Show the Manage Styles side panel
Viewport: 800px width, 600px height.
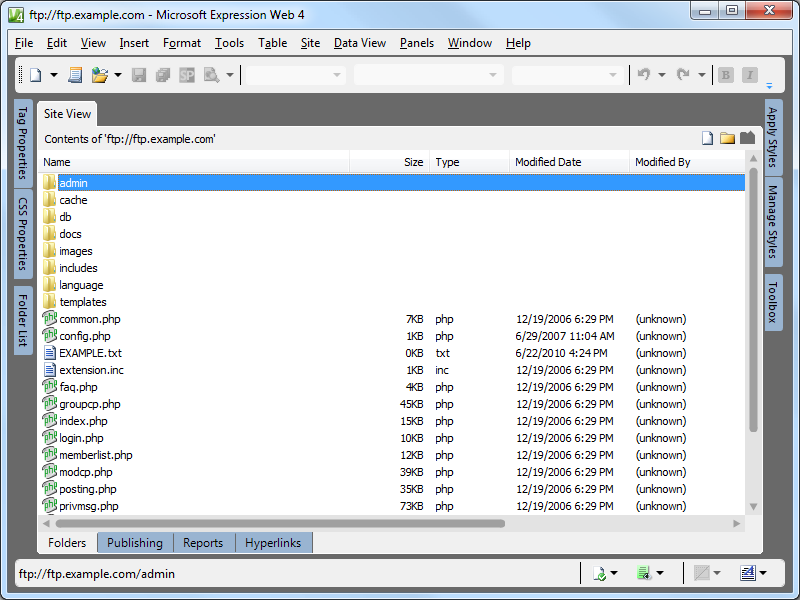click(773, 221)
